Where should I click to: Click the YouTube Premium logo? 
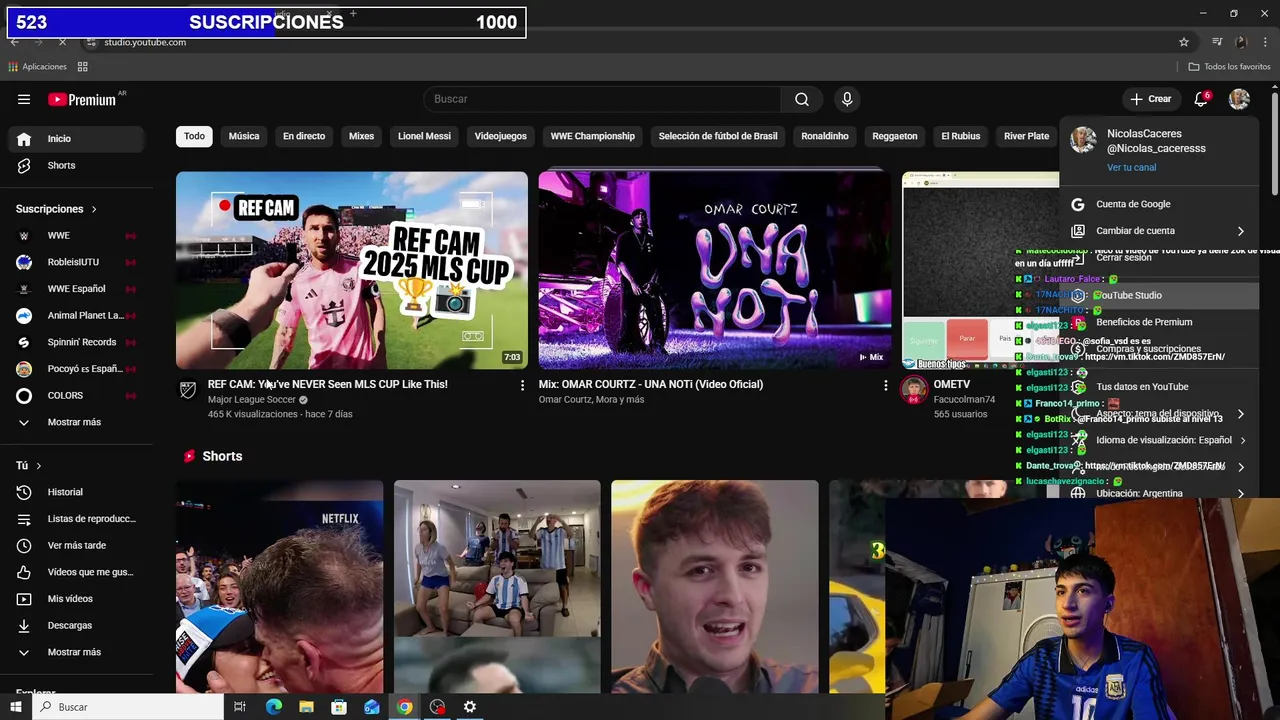tap(82, 99)
